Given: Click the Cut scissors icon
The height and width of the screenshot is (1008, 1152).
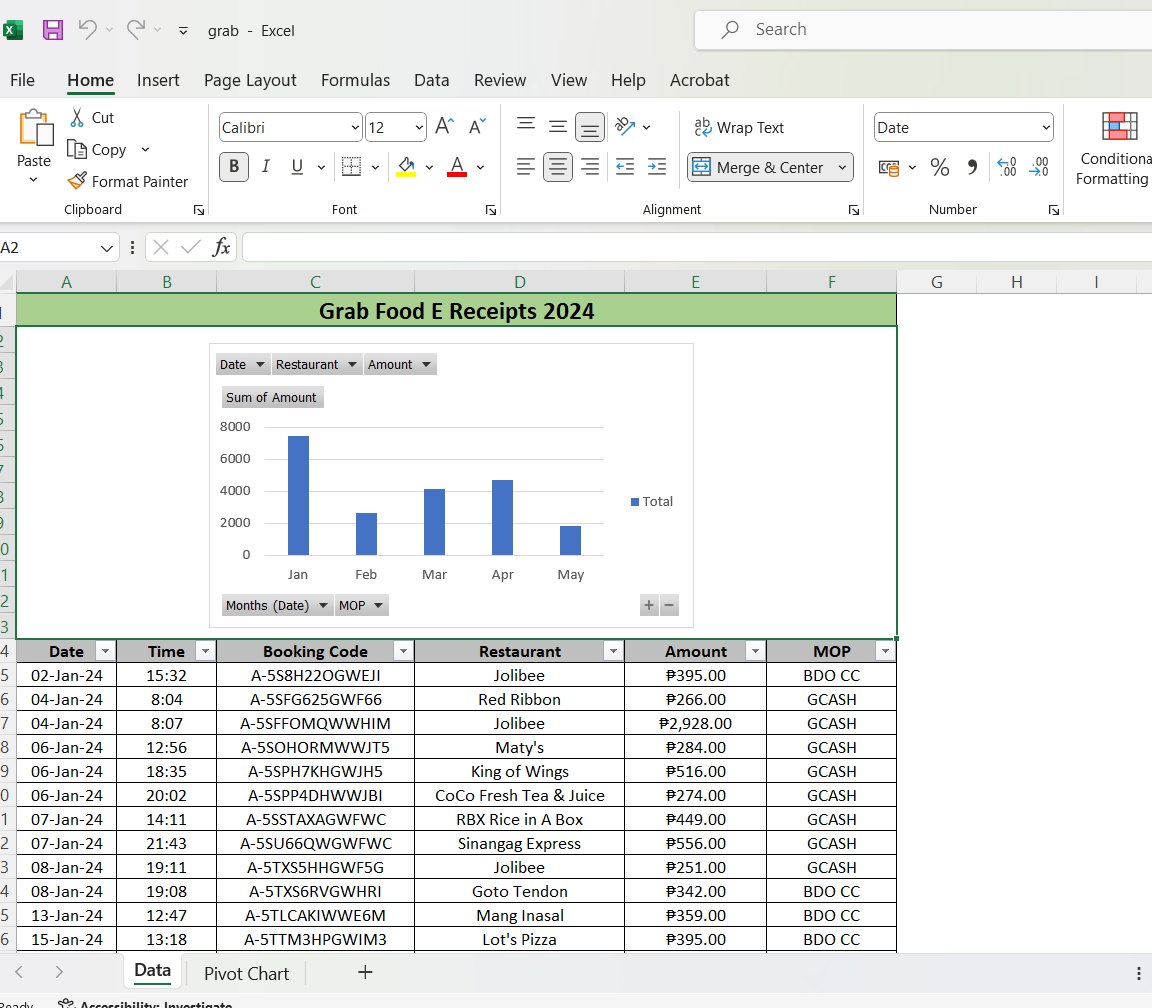Looking at the screenshot, I should click(x=77, y=117).
